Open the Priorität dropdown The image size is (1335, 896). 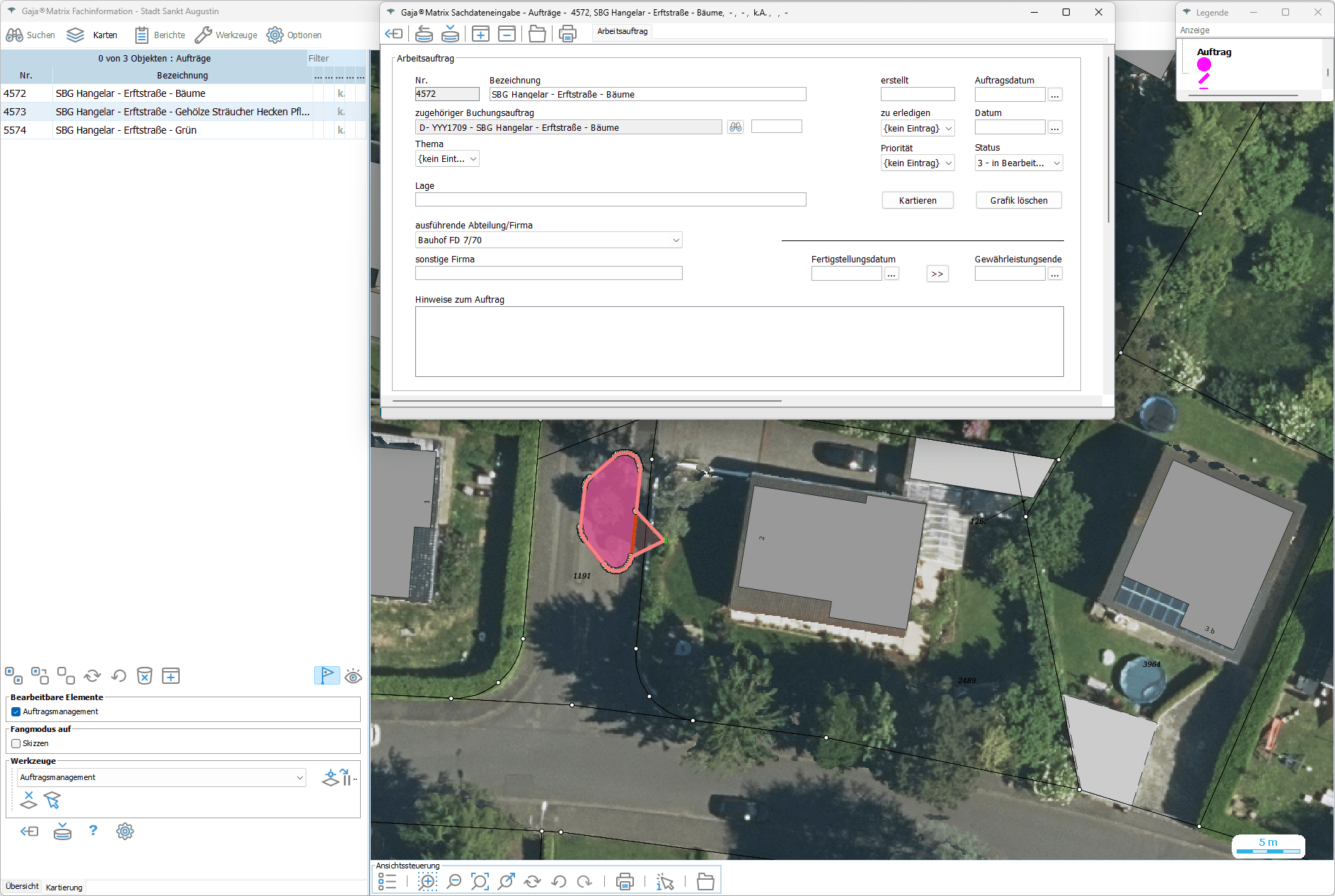pyautogui.click(x=918, y=163)
